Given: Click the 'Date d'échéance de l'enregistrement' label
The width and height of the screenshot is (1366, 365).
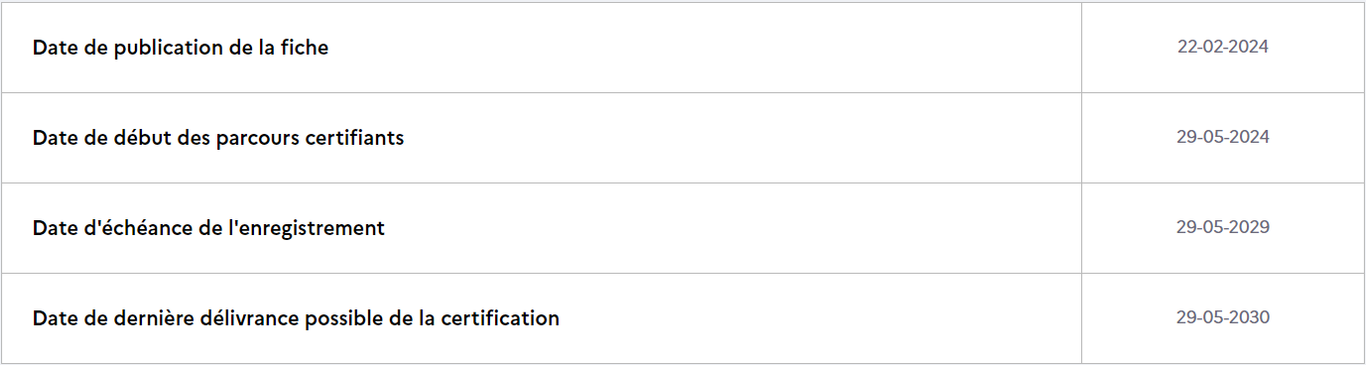Looking at the screenshot, I should [208, 228].
